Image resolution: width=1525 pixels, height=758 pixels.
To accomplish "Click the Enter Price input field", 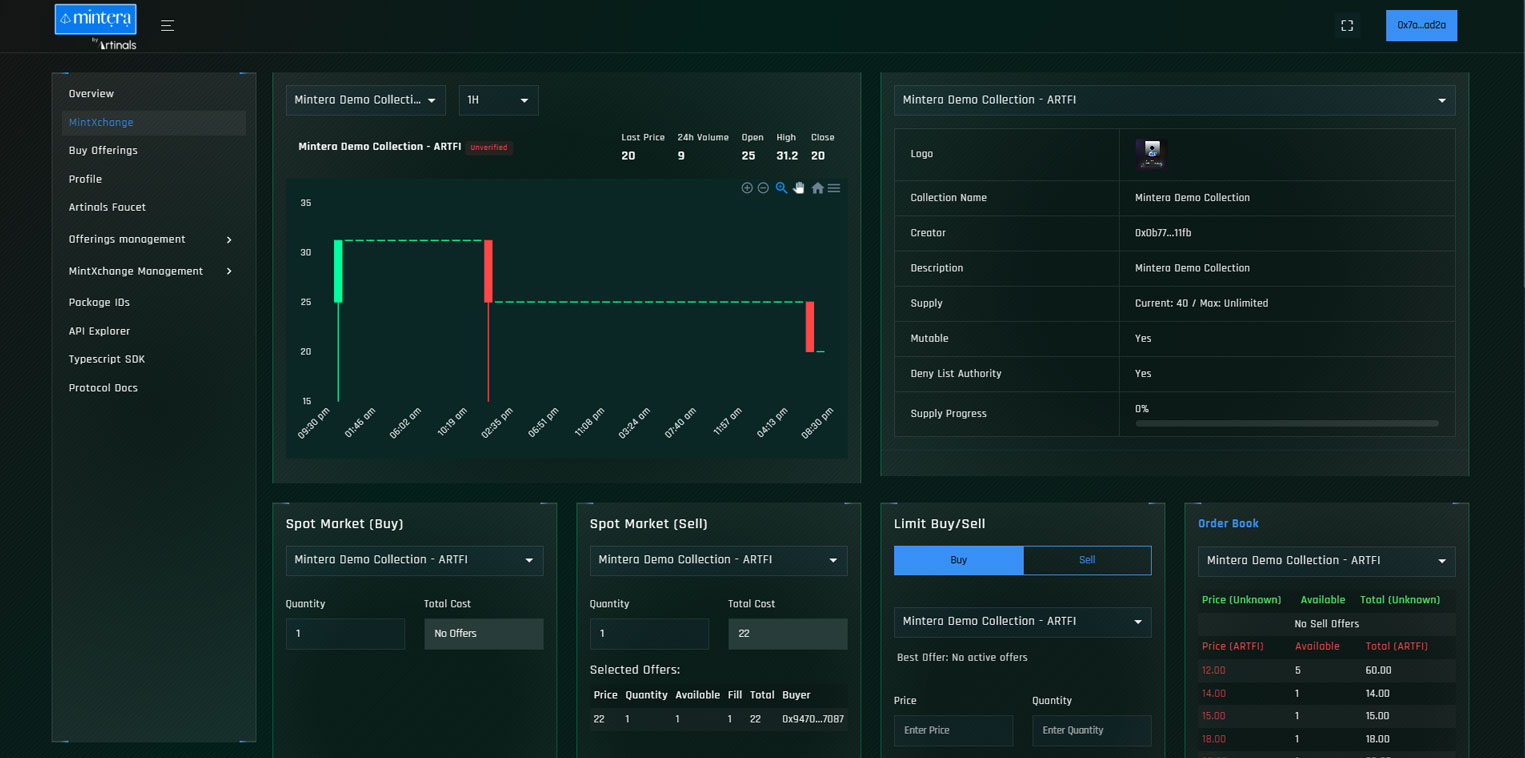I will [952, 731].
